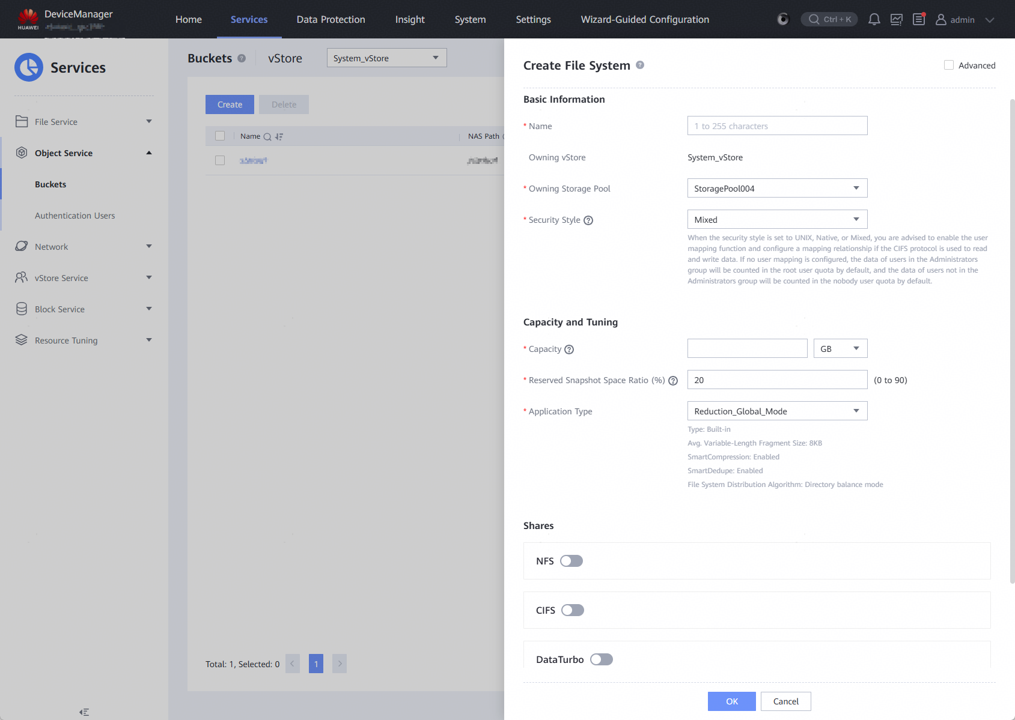Open the Application Type dropdown
Viewport: 1015px width, 720px height.
(x=776, y=411)
